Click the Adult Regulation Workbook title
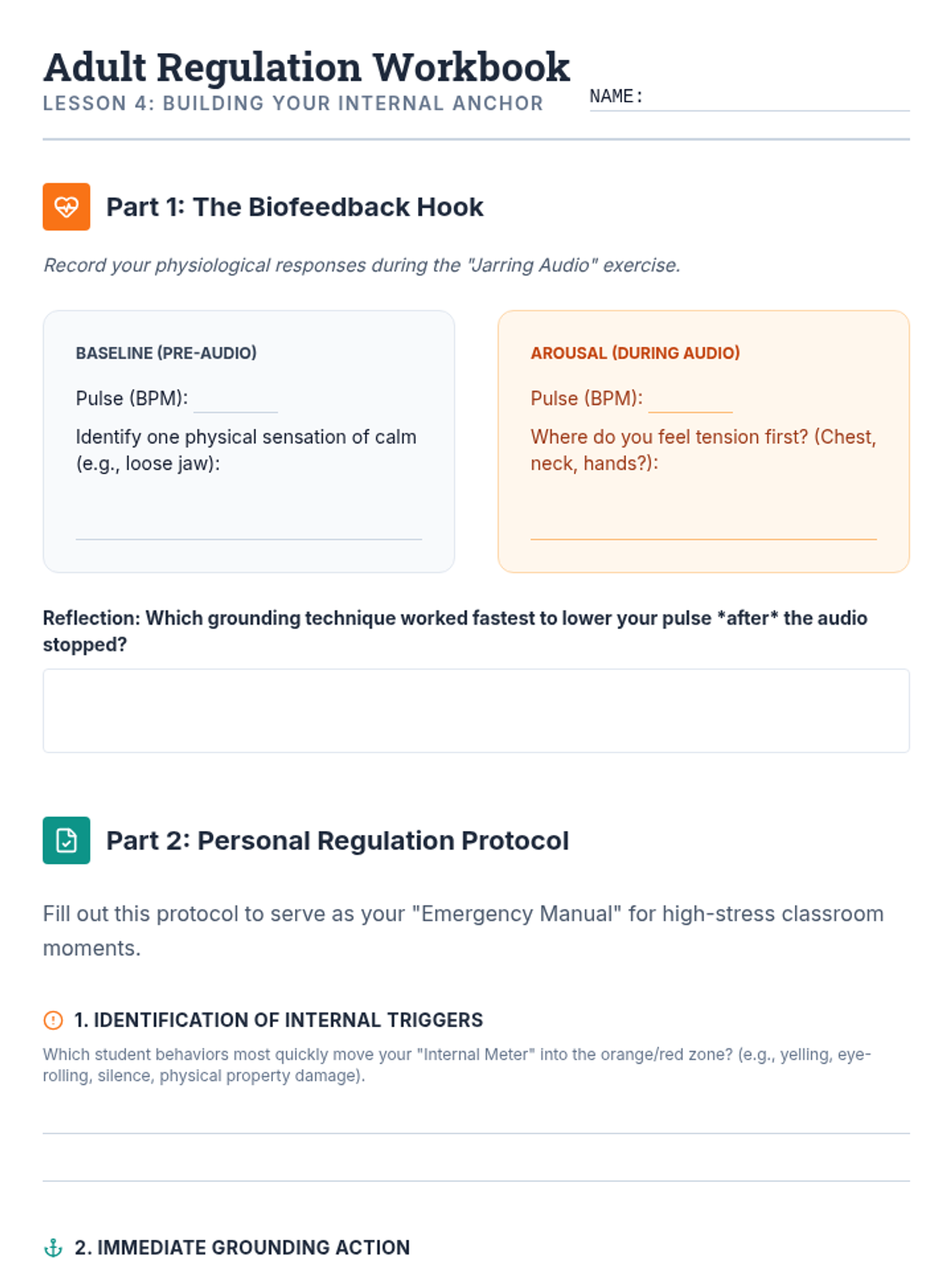 pyautogui.click(x=306, y=67)
